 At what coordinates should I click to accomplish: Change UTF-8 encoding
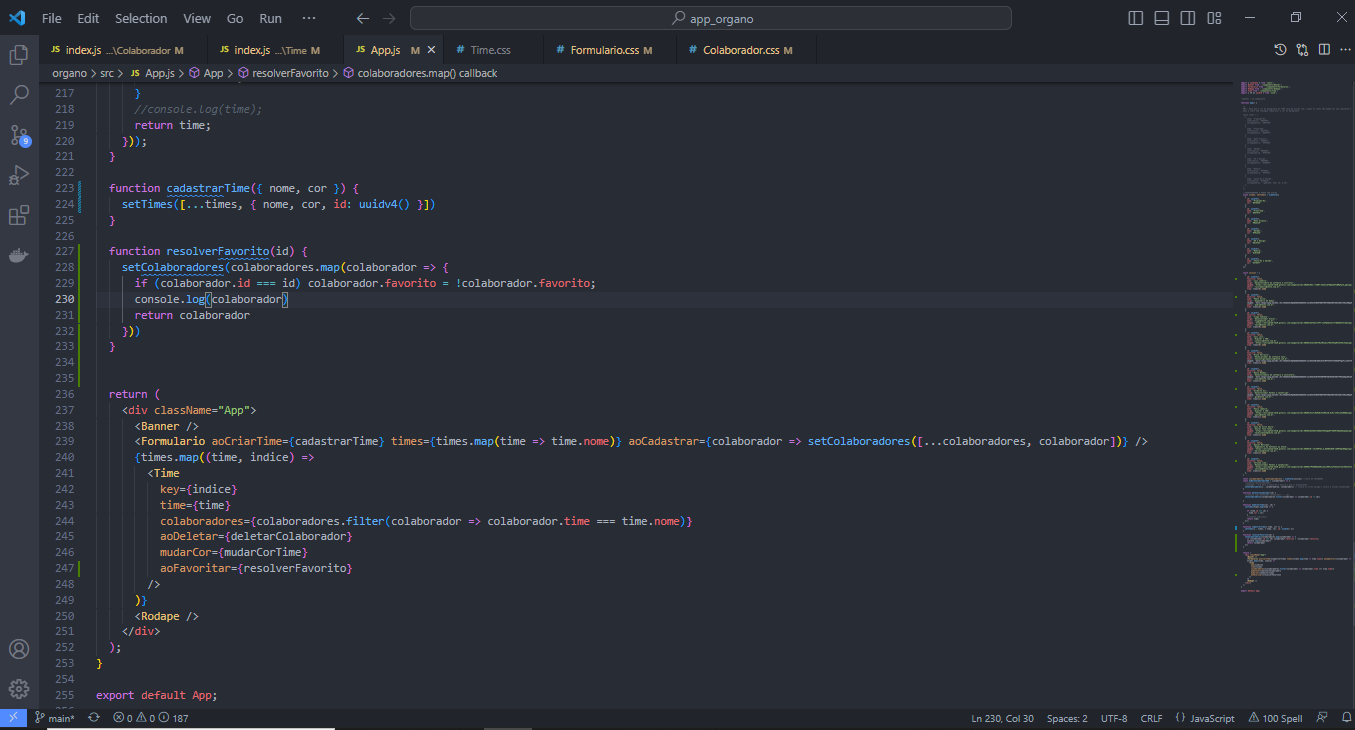pos(1114,718)
